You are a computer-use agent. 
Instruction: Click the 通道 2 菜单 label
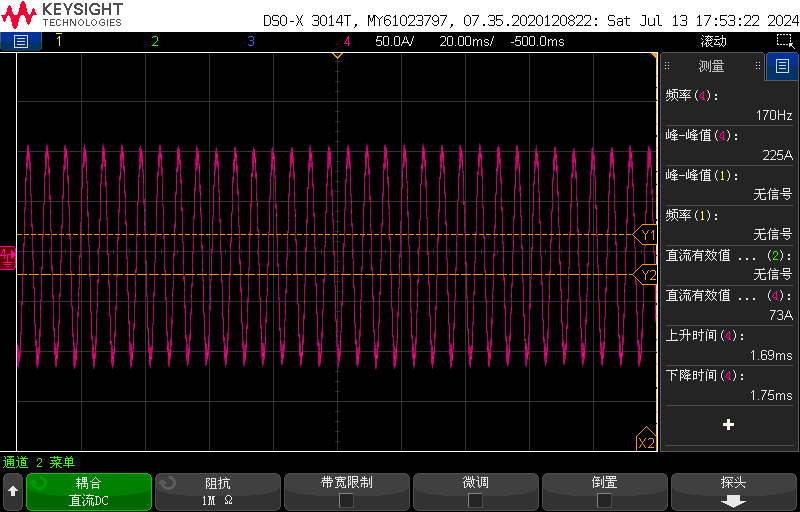click(x=39, y=463)
